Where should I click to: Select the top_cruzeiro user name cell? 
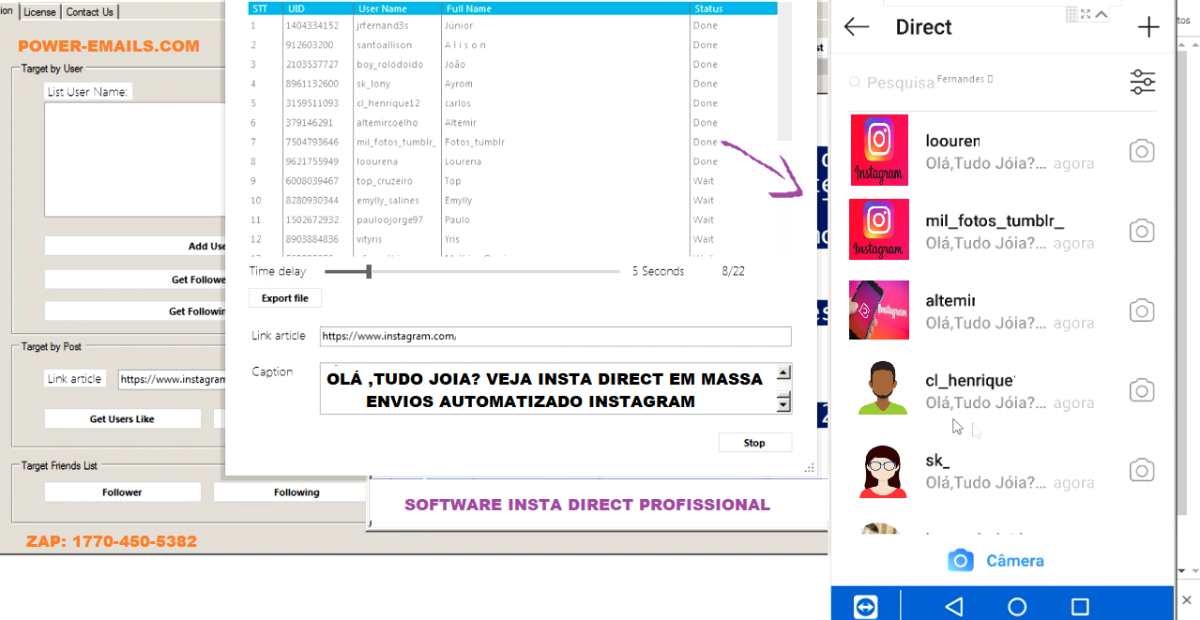point(386,181)
